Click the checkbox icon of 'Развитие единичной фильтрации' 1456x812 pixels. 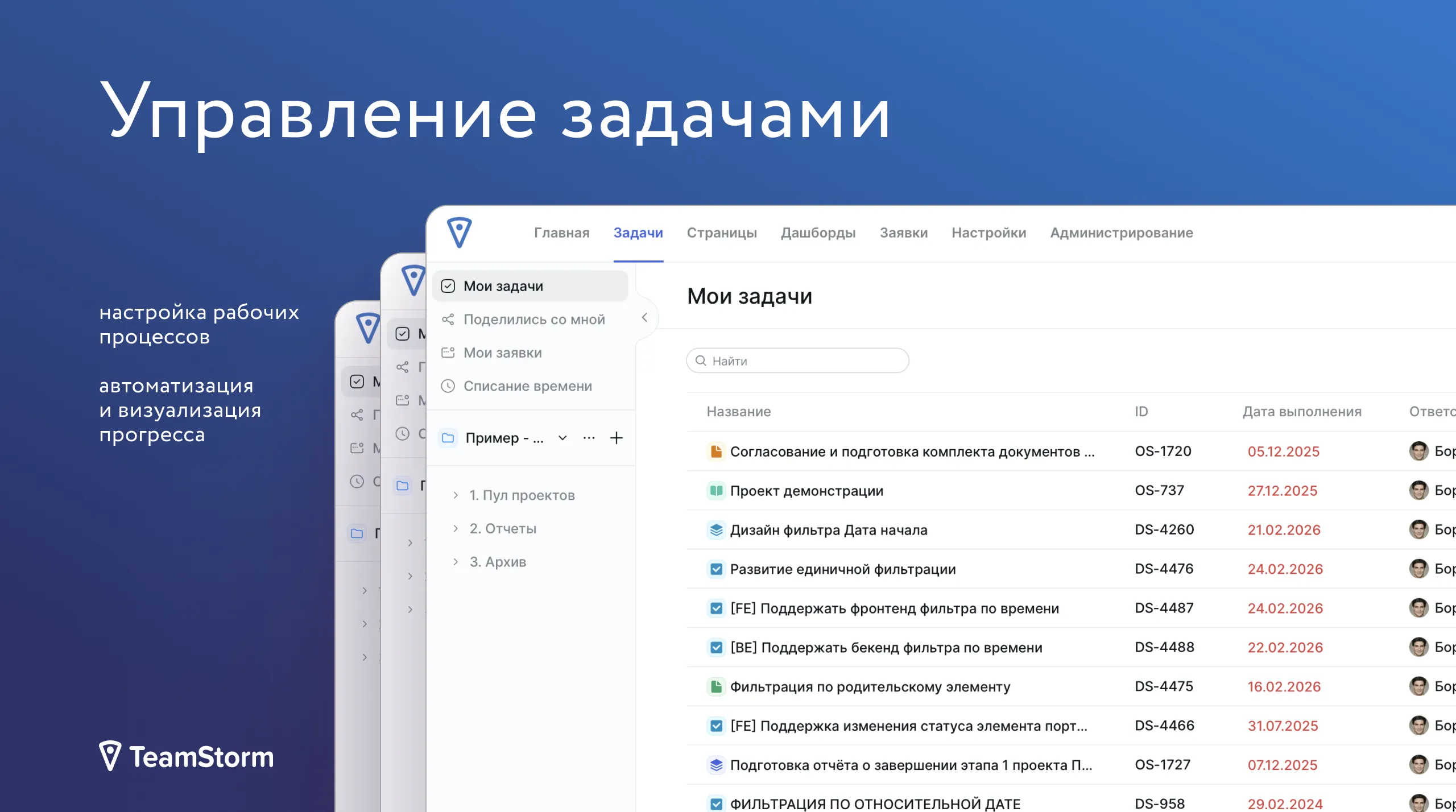coord(715,568)
